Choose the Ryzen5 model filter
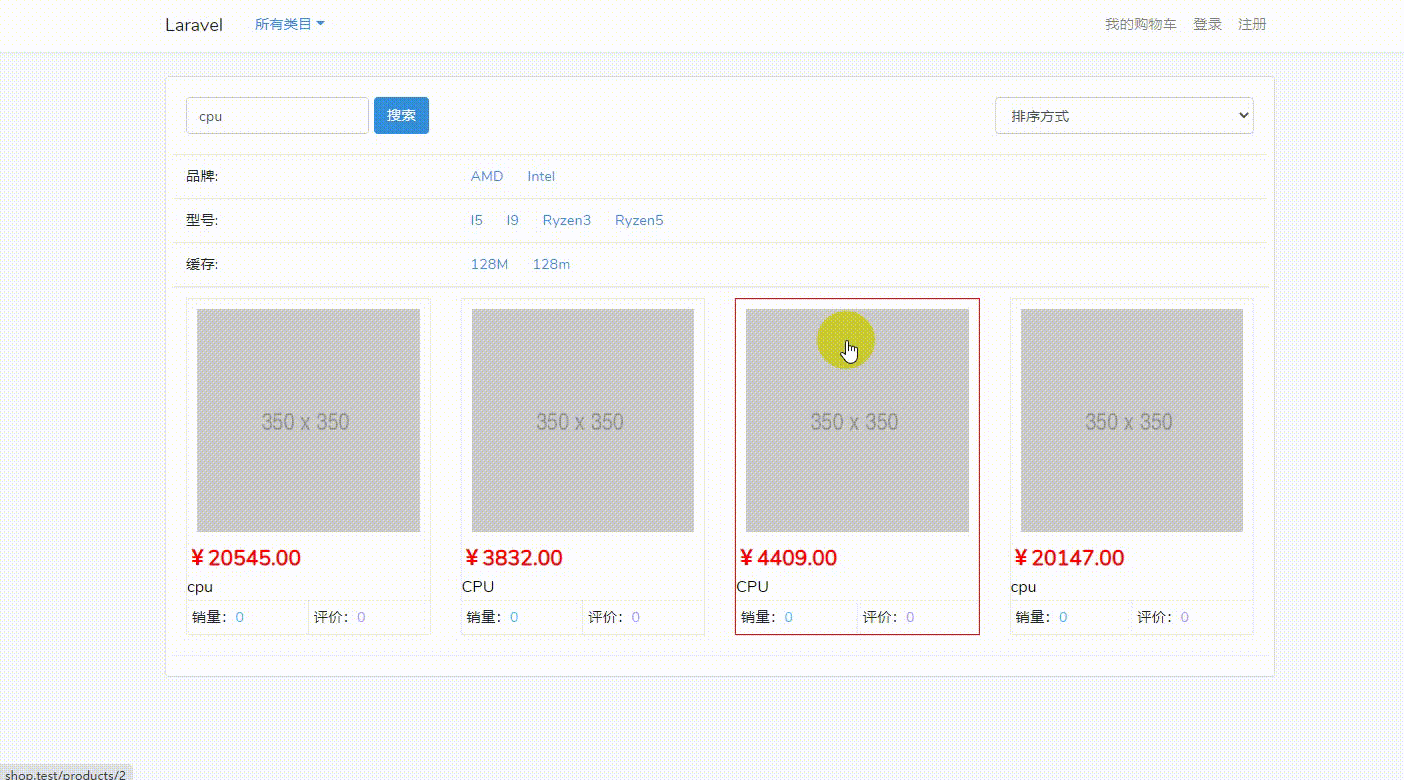 click(639, 220)
